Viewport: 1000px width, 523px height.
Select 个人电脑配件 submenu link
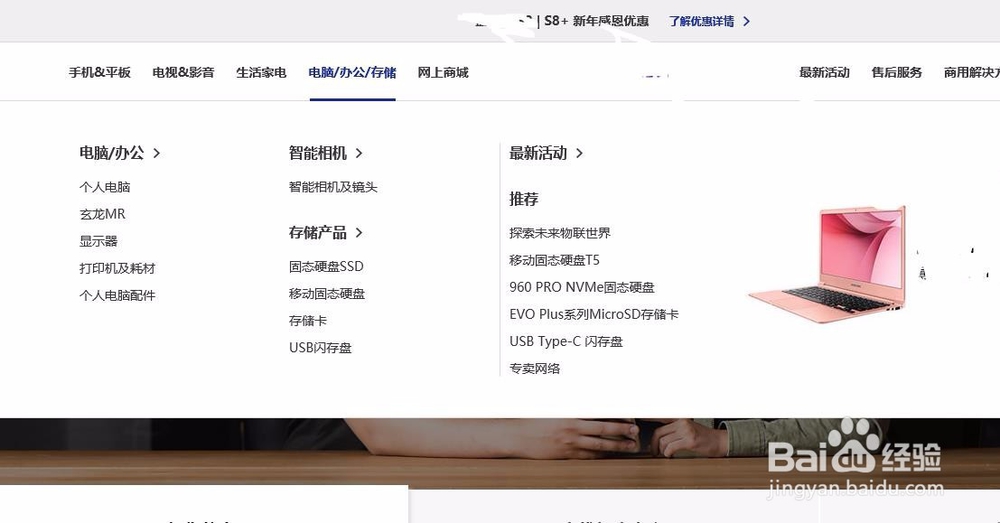point(117,295)
